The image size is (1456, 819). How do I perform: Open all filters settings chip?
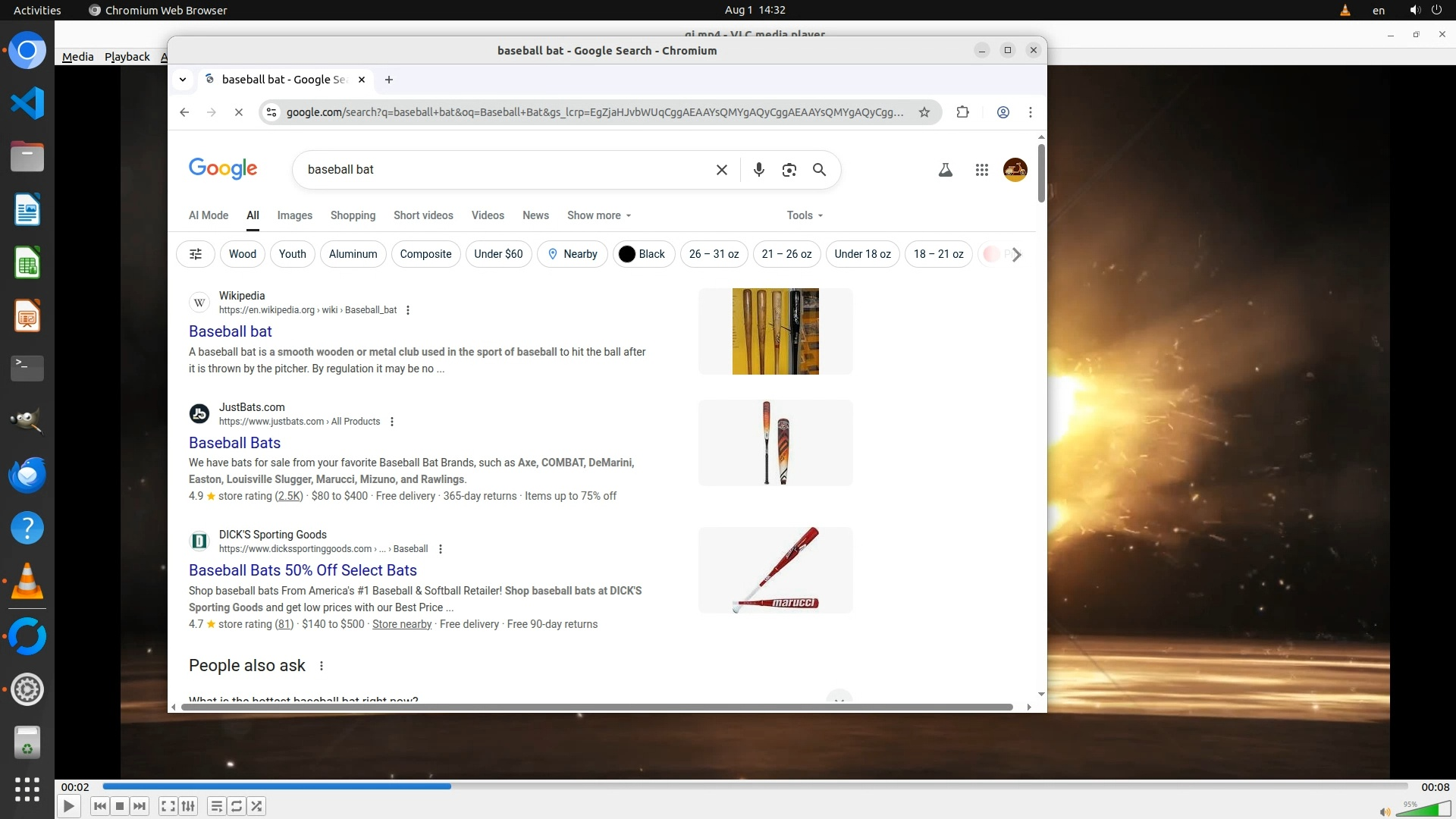[196, 254]
